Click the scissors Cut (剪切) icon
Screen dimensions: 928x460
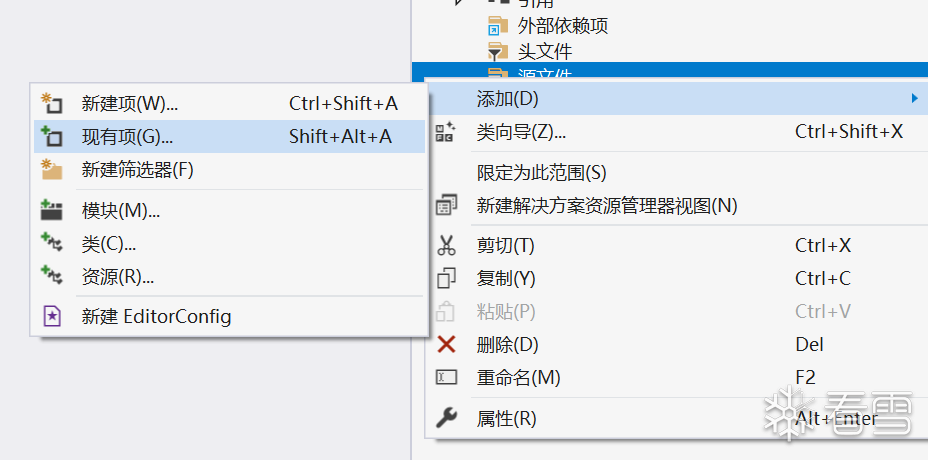coord(446,245)
